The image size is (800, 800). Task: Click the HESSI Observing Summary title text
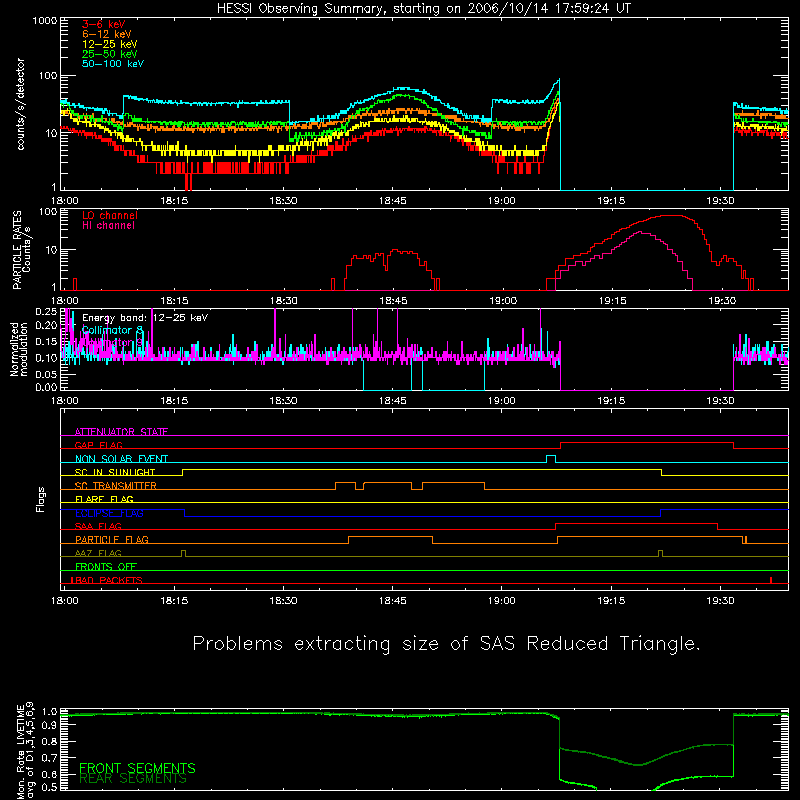424,9
